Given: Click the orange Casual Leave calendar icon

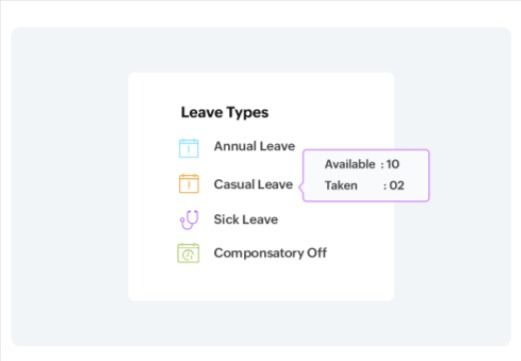Looking at the screenshot, I should click(189, 183).
